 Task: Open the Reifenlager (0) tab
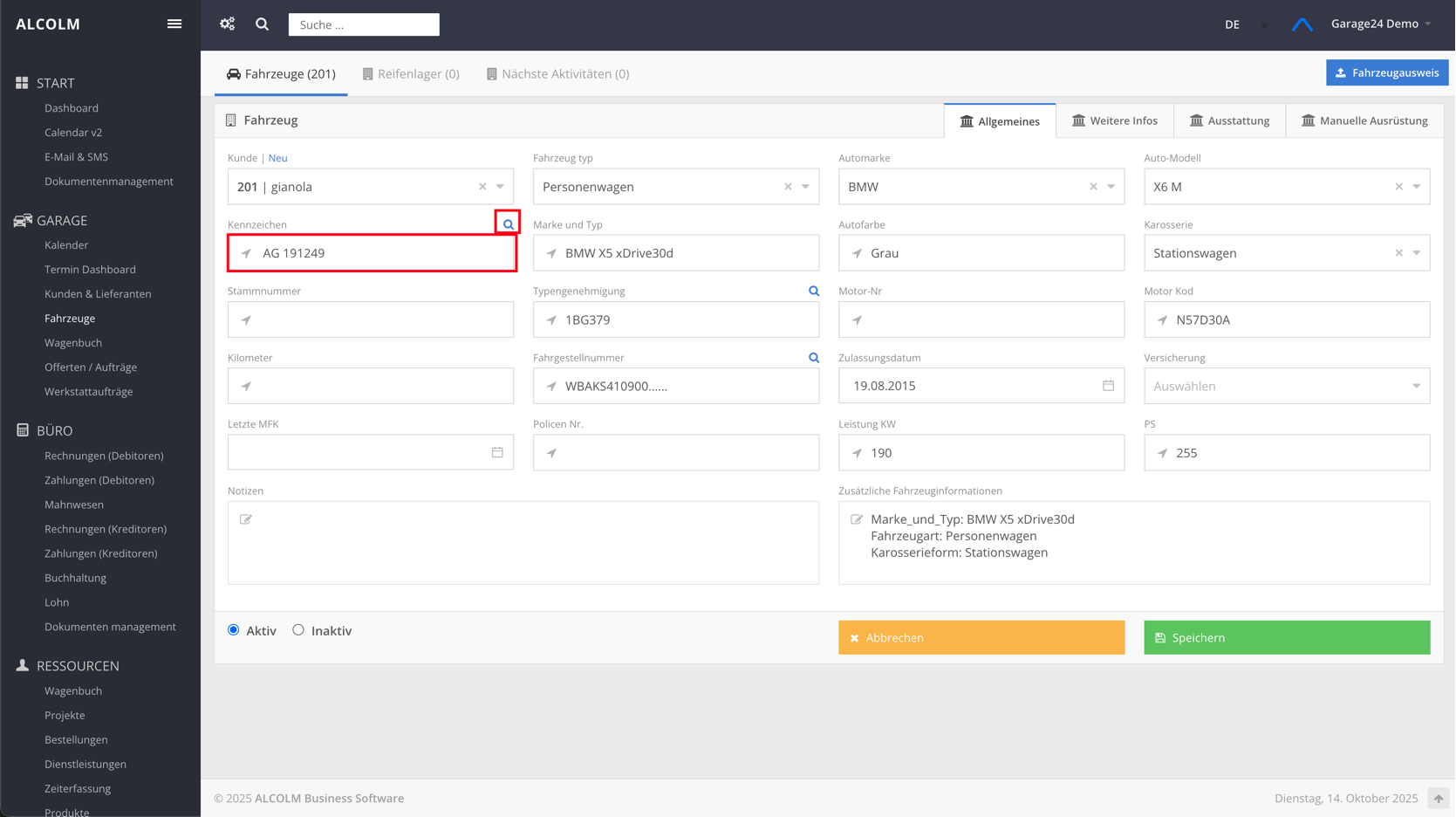point(411,74)
